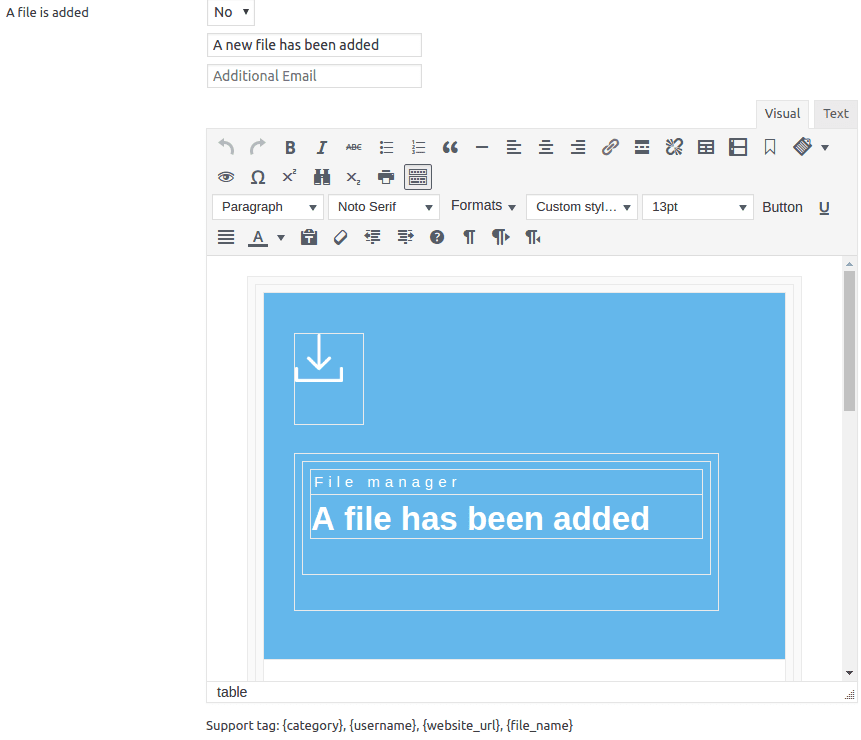This screenshot has height=740, width=861.
Task: Click the print icon
Action: pos(386,177)
